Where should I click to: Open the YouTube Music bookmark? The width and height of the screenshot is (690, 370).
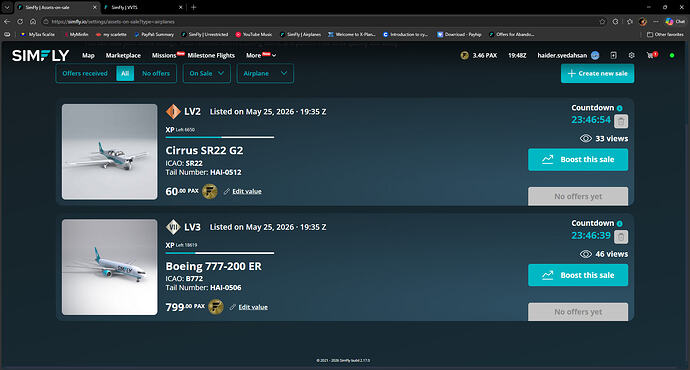(x=254, y=34)
